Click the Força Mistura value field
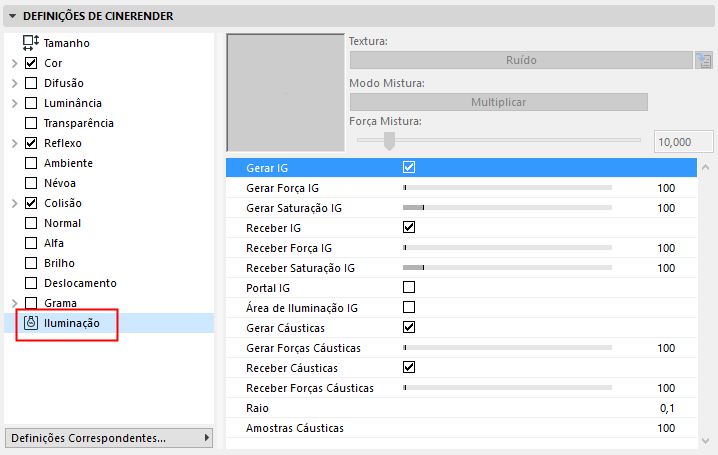This screenshot has height=455, width=718. pos(680,142)
